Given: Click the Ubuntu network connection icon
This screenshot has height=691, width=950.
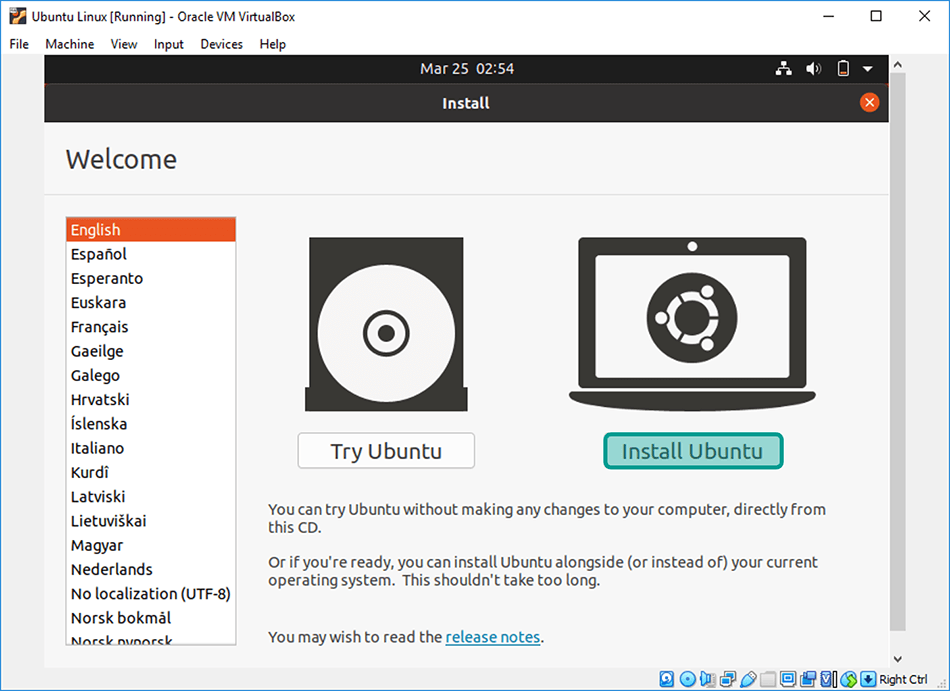Looking at the screenshot, I should click(783, 68).
